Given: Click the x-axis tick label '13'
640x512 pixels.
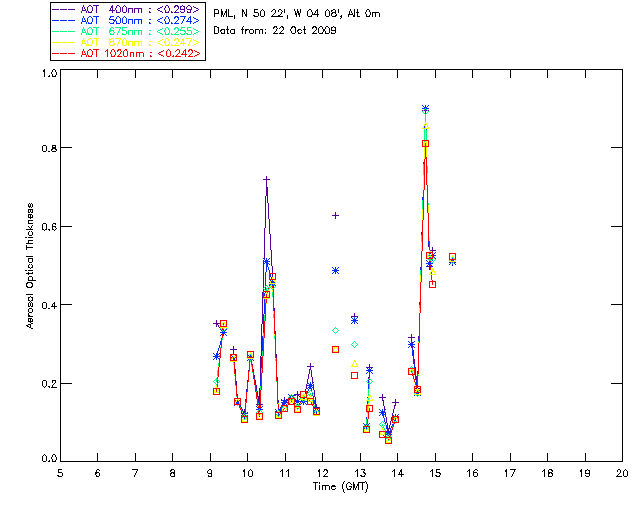Looking at the screenshot, I should [360, 473].
